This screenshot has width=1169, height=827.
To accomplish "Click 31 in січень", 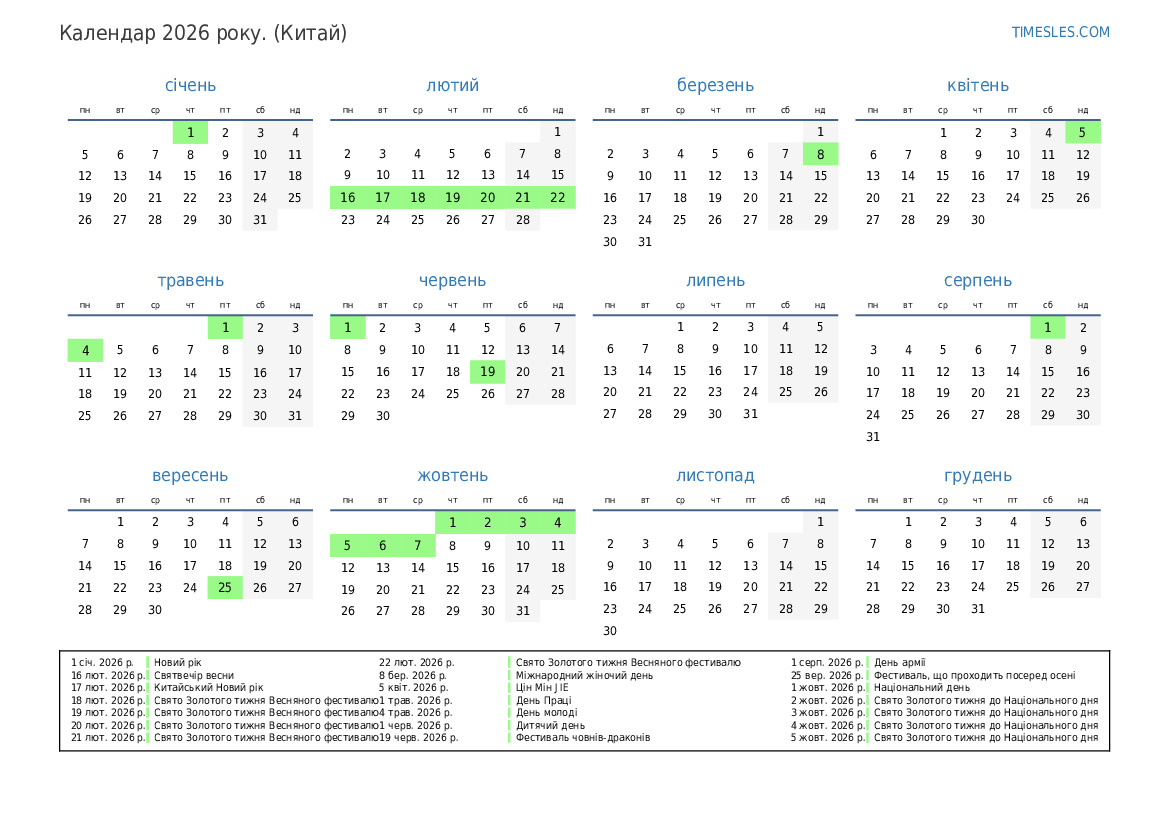I will (259, 220).
